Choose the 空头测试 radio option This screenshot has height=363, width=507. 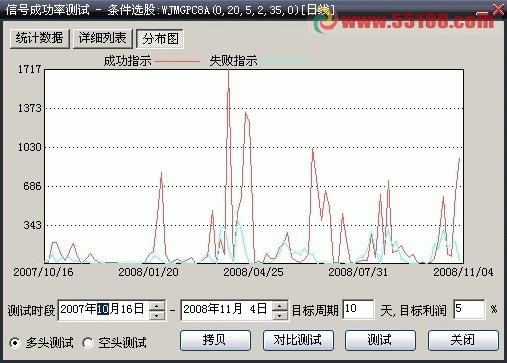pyautogui.click(x=88, y=343)
